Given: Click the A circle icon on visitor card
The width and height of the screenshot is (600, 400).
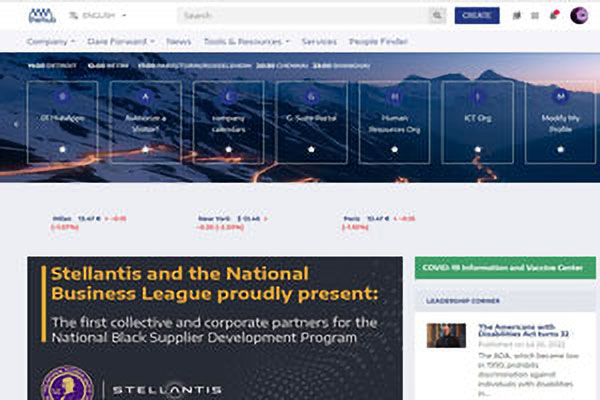Looking at the screenshot, I should pos(145,96).
